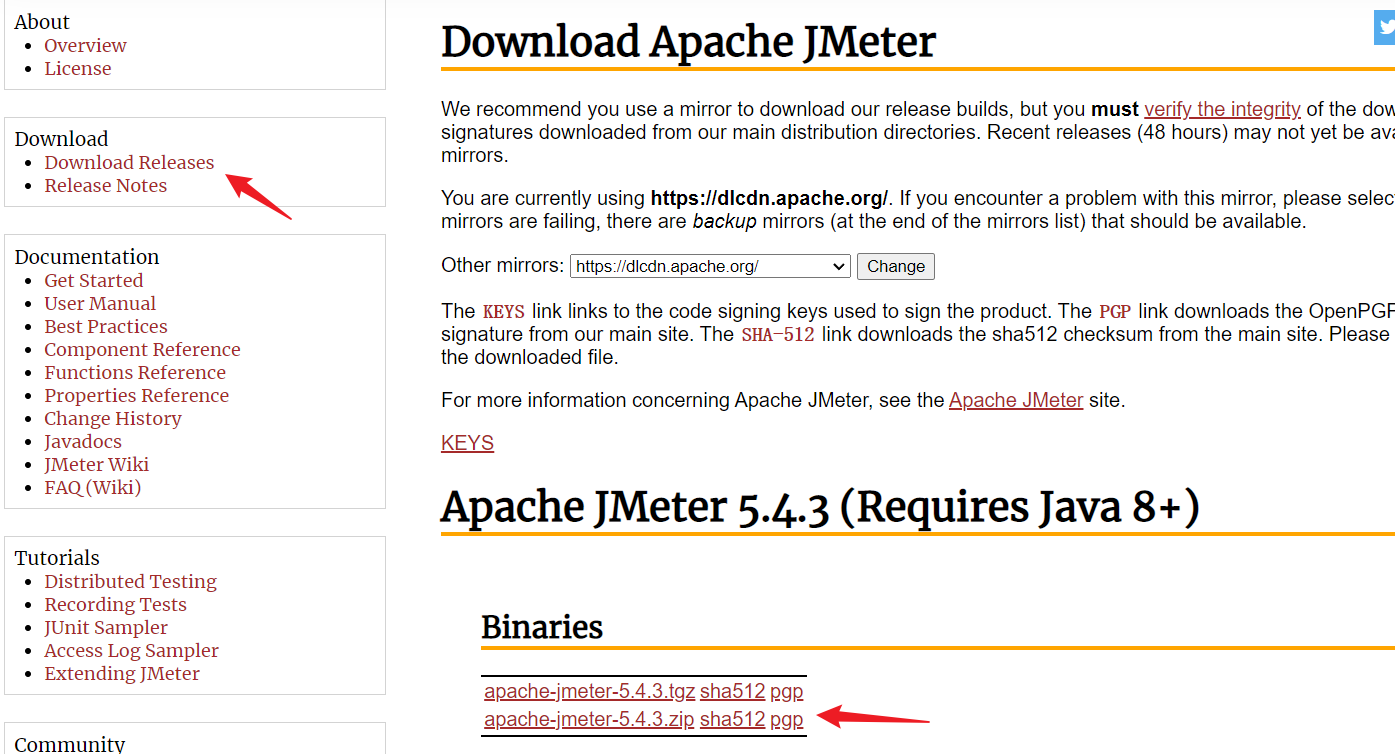Follow the 'verify the integrity' link
1395x754 pixels.
pos(1222,109)
